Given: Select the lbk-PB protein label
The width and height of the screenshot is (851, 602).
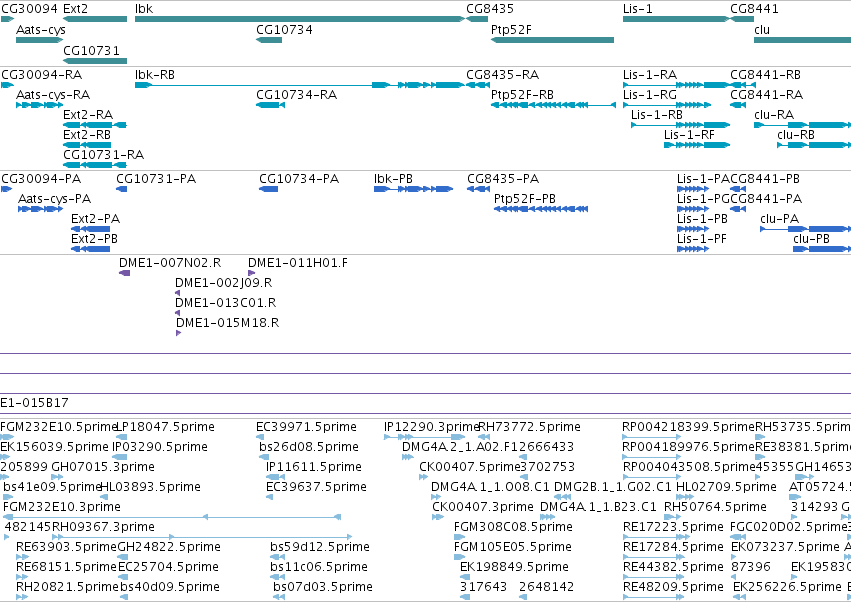Looking at the screenshot, I should click(x=393, y=179).
